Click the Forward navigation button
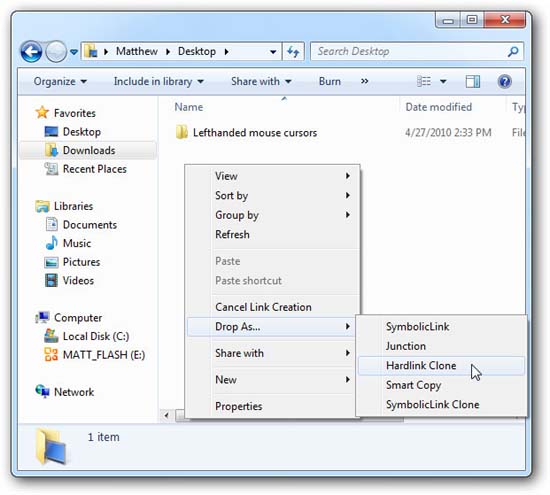Viewport: 550px width, 495px height. [x=56, y=52]
